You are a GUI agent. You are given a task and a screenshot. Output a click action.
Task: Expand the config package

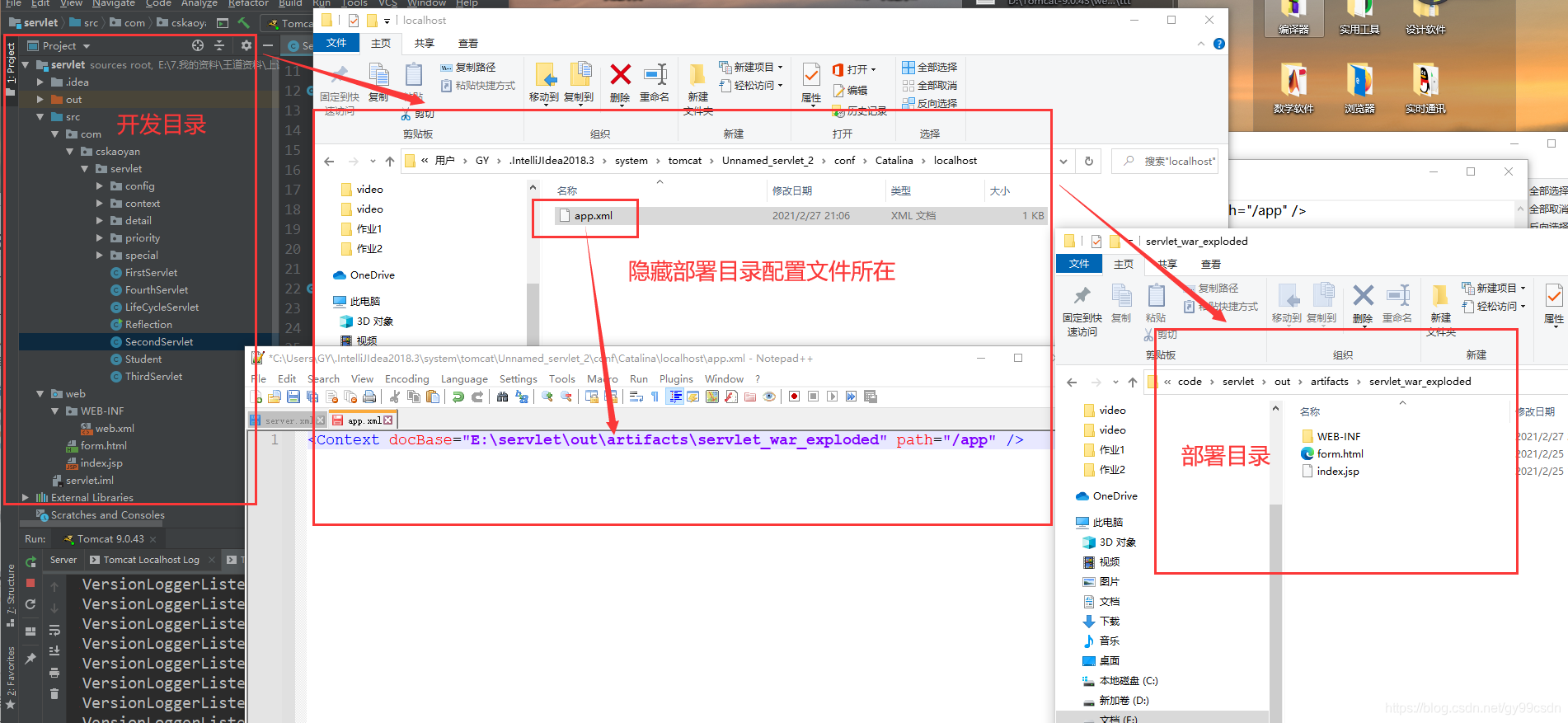coord(100,185)
